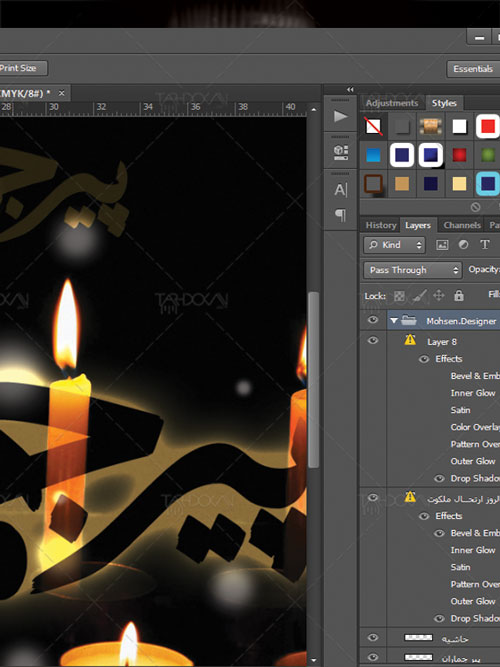The width and height of the screenshot is (500, 667).
Task: Toggle text layer Bevel & Emboss eye
Action: (x=439, y=533)
